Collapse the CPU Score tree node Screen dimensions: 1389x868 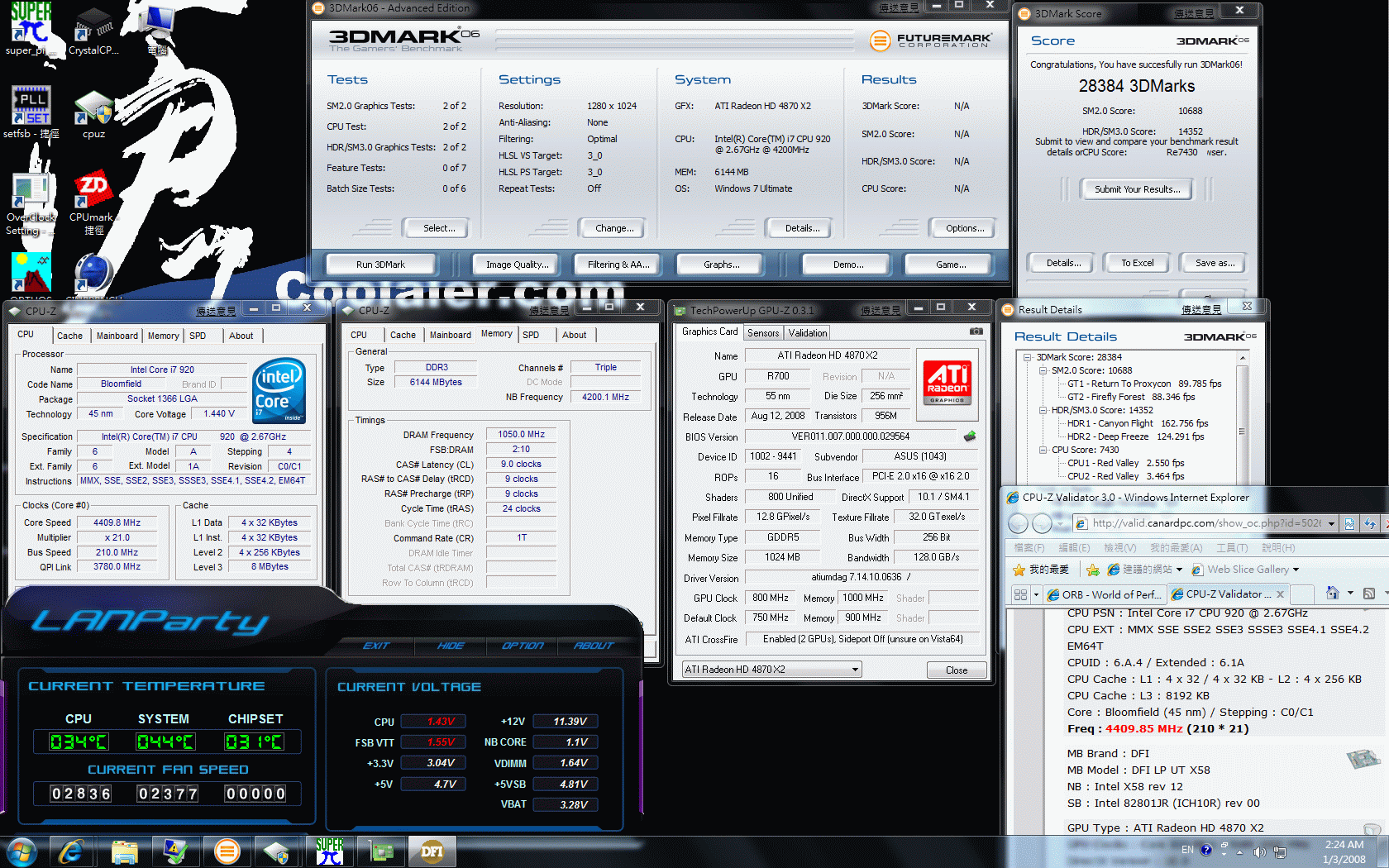(1043, 450)
